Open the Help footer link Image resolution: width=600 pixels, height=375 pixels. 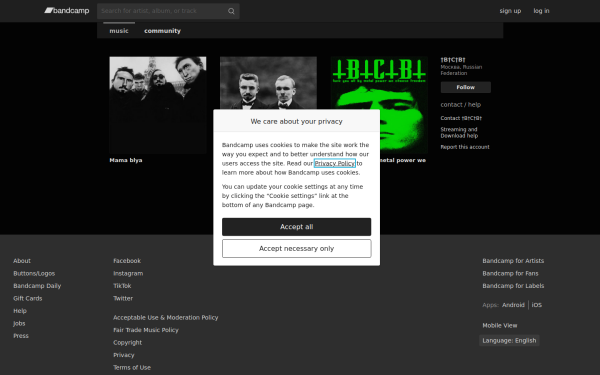pyautogui.click(x=20, y=311)
